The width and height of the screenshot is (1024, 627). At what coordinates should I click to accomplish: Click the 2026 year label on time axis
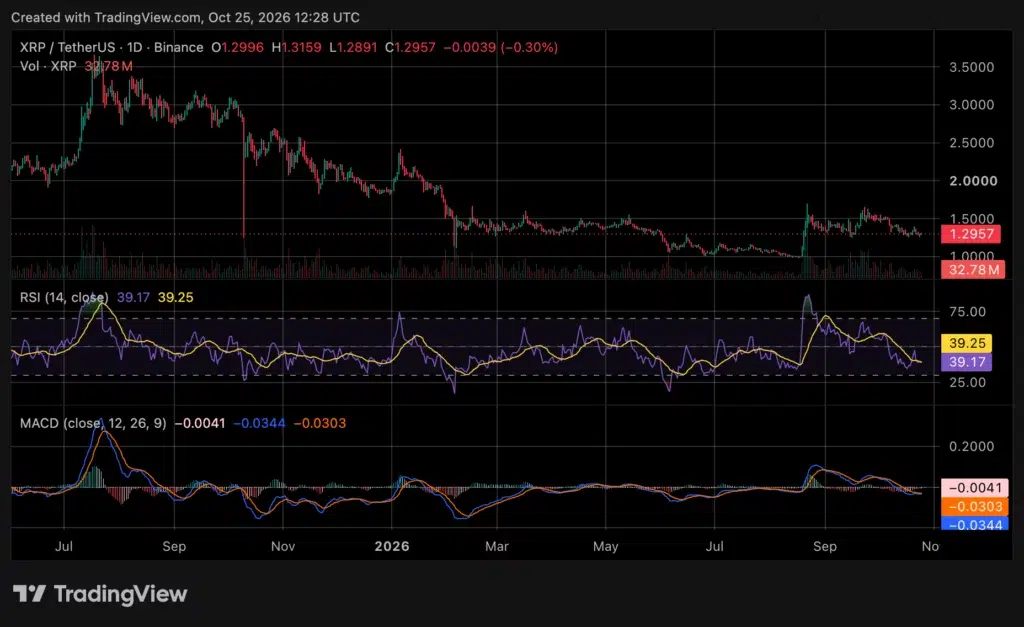392,546
